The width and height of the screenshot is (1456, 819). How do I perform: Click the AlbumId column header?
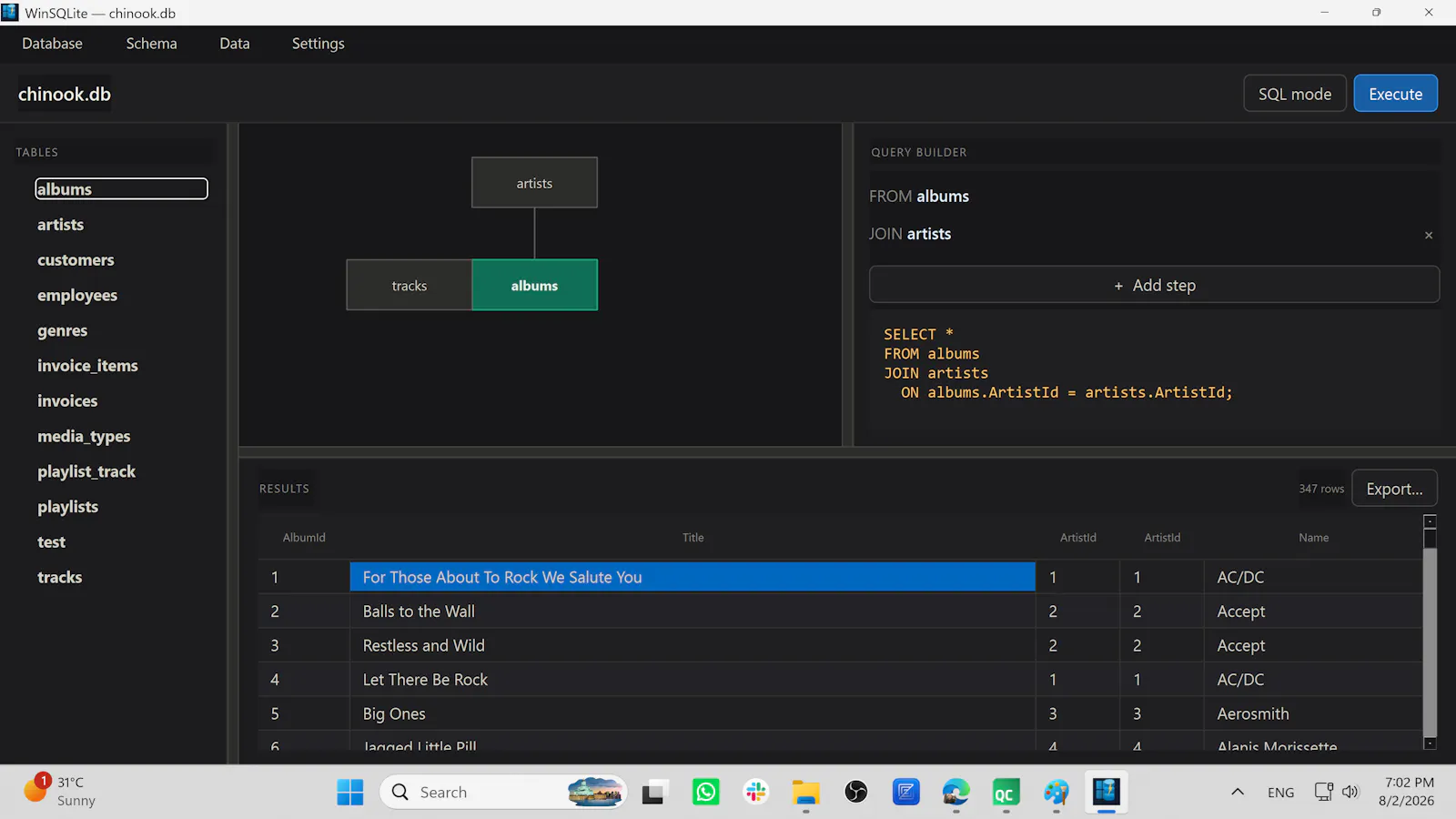point(304,538)
